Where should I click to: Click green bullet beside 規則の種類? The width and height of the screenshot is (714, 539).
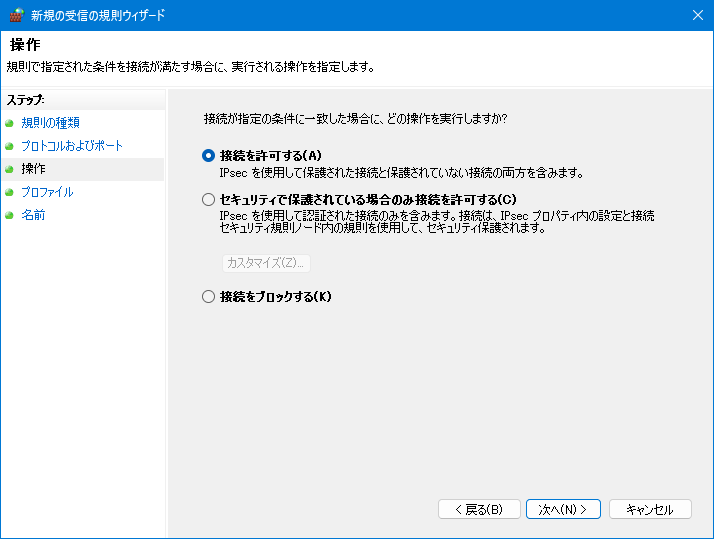point(9,123)
